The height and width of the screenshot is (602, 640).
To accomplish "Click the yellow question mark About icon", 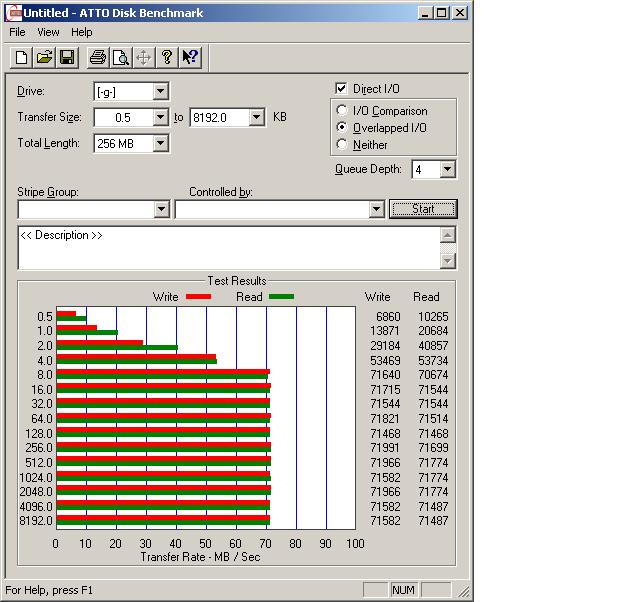I will 167,57.
